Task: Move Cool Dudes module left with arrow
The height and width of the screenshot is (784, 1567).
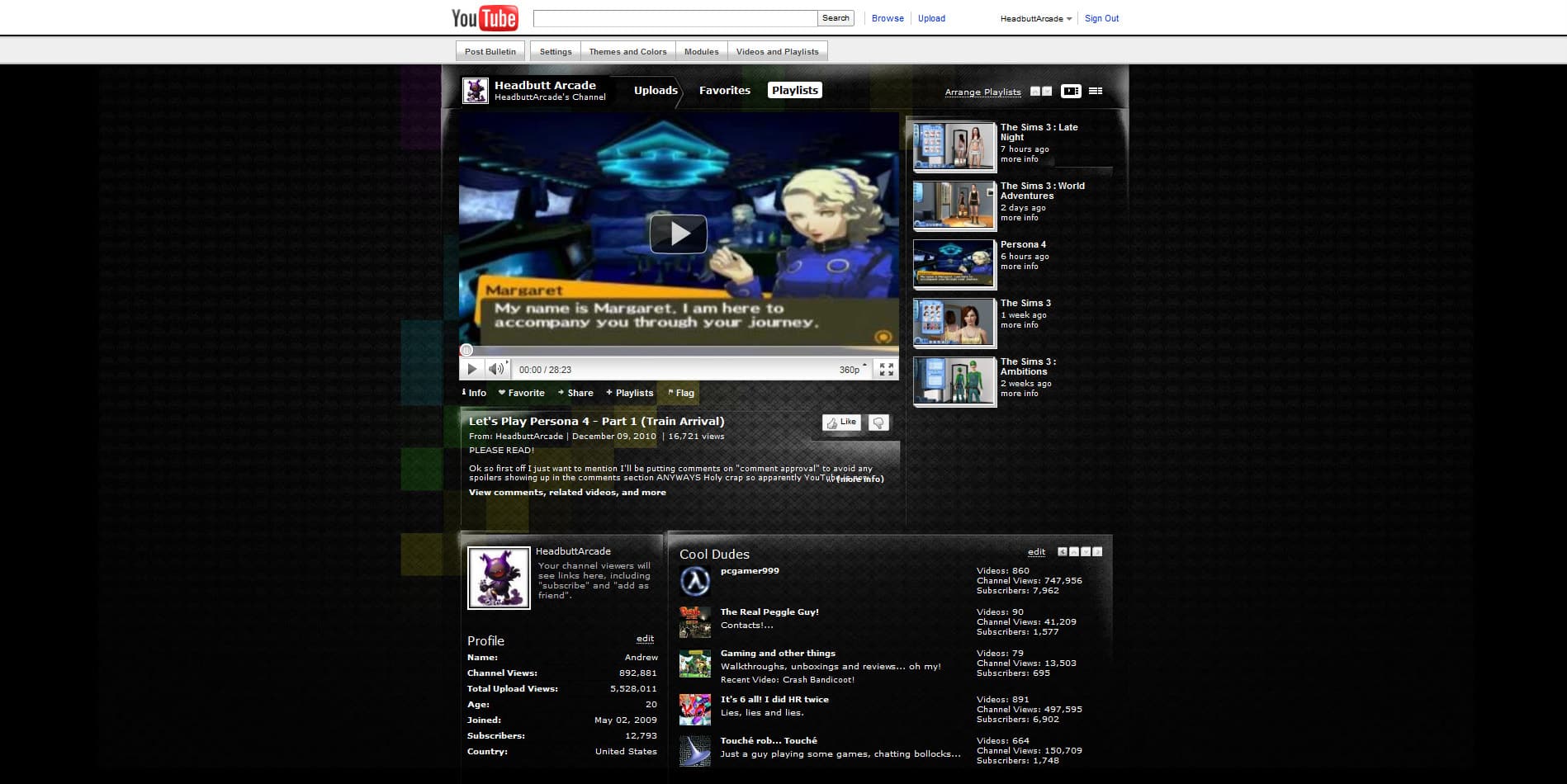Action: point(1063,552)
